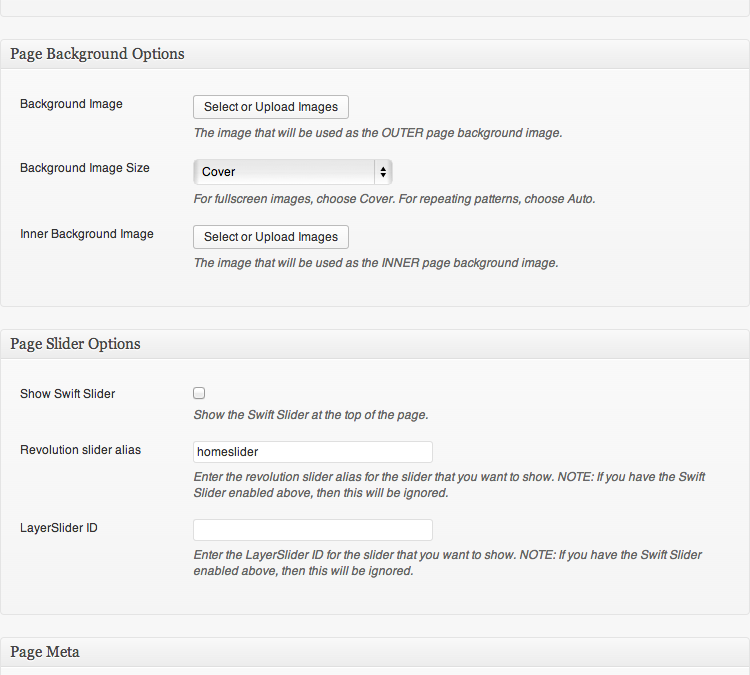Click the Background Image Size label
The height and width of the screenshot is (675, 750).
[85, 168]
